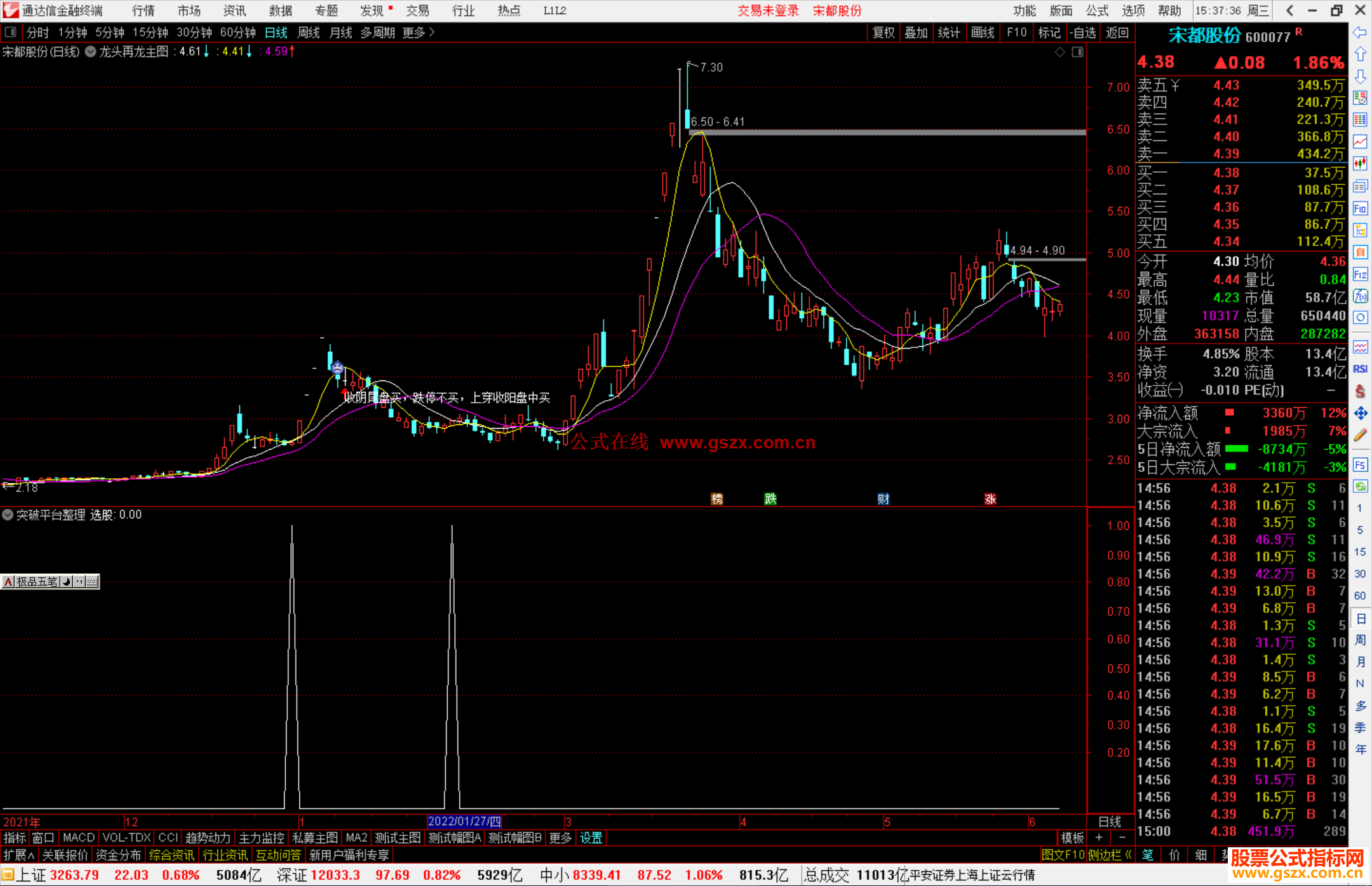
Task: Open the wavy lines indicator icon
Action: (x=1360, y=347)
